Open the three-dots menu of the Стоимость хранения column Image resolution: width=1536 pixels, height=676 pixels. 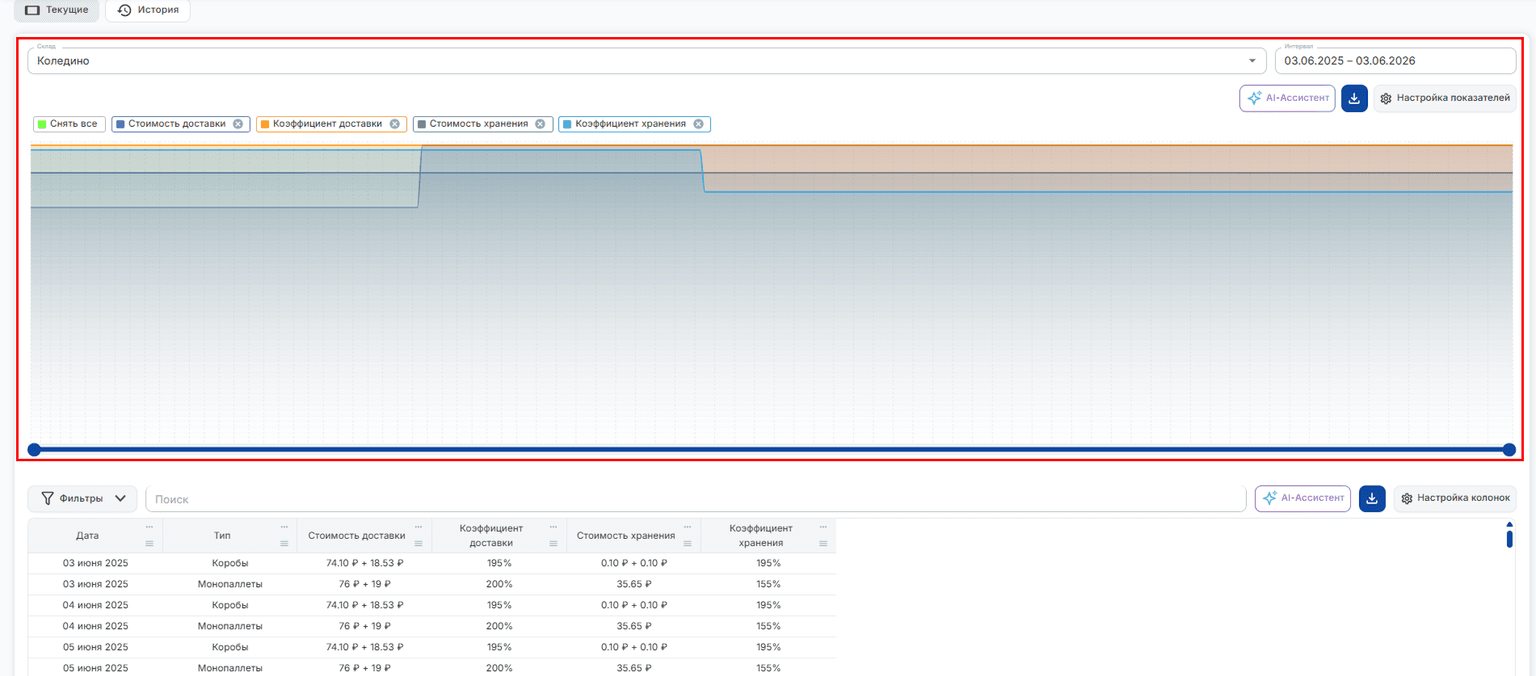click(x=688, y=527)
